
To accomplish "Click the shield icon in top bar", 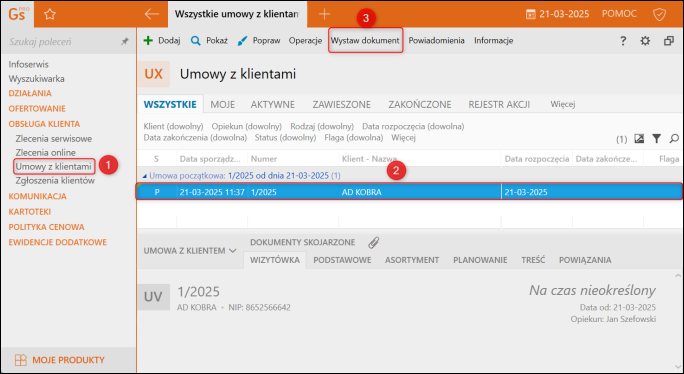I will [x=659, y=14].
